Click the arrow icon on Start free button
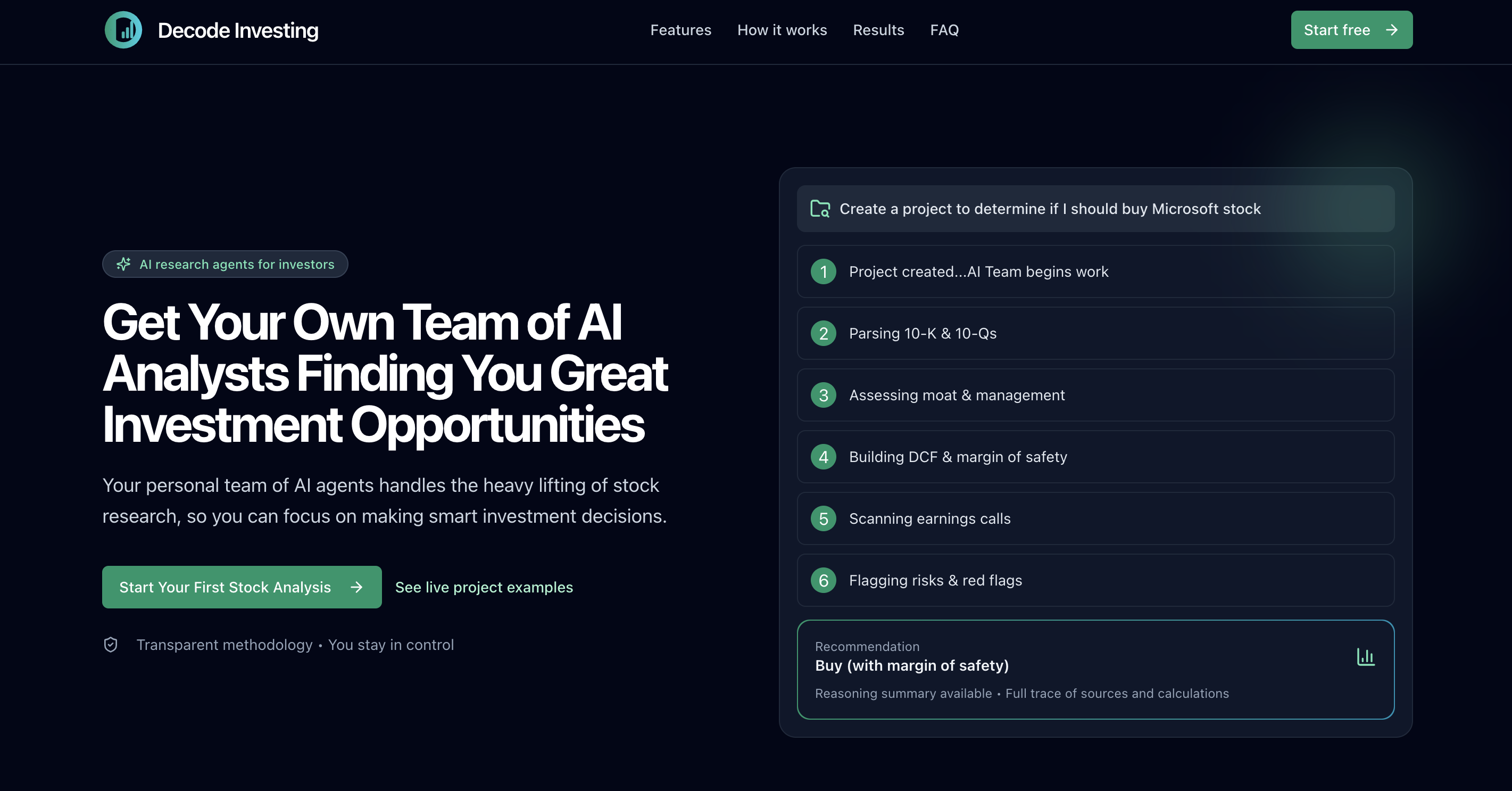 (x=1392, y=30)
